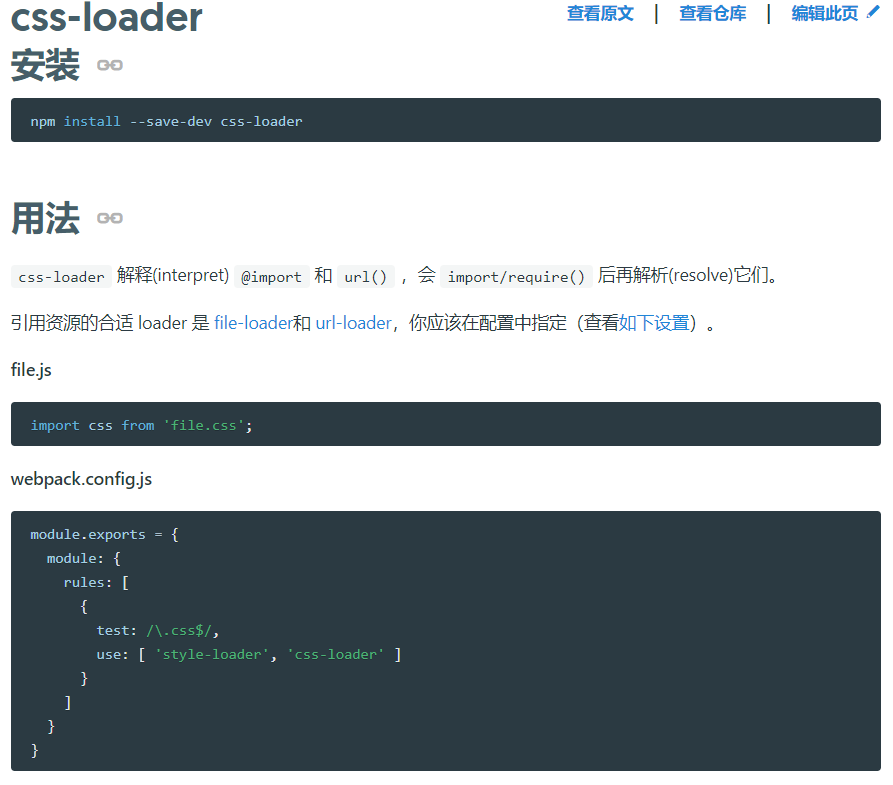
Task: Go to the 如下设置 link
Action: 654,323
